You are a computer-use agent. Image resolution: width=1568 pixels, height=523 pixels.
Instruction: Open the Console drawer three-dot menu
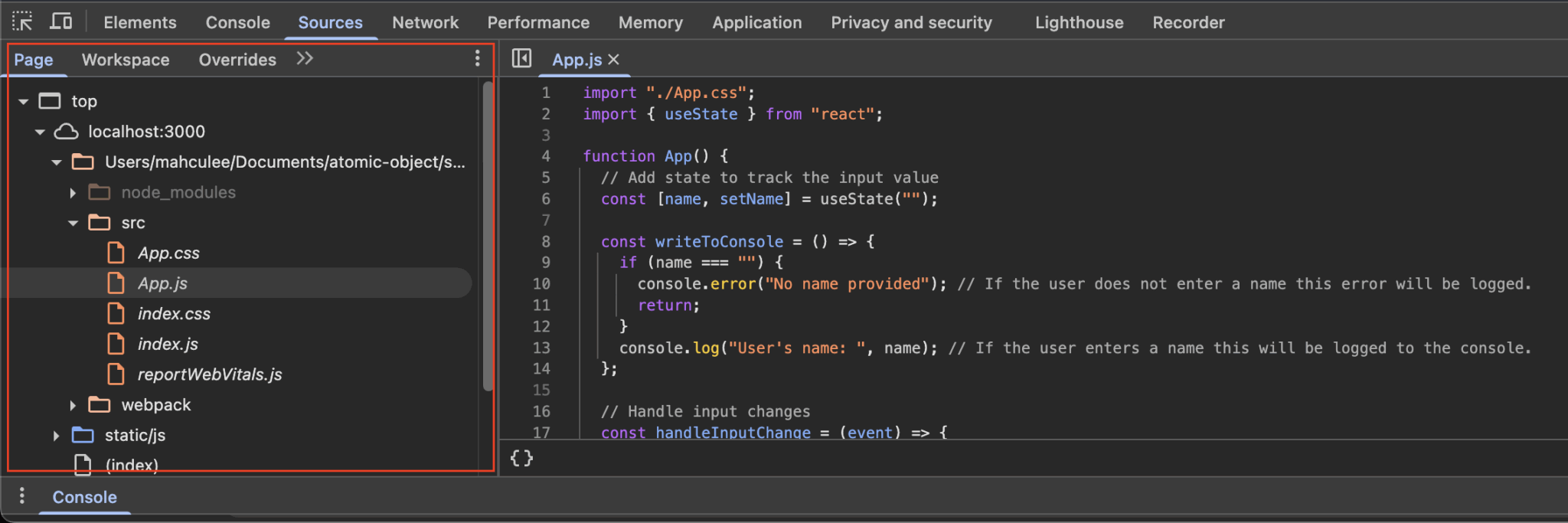(x=21, y=496)
